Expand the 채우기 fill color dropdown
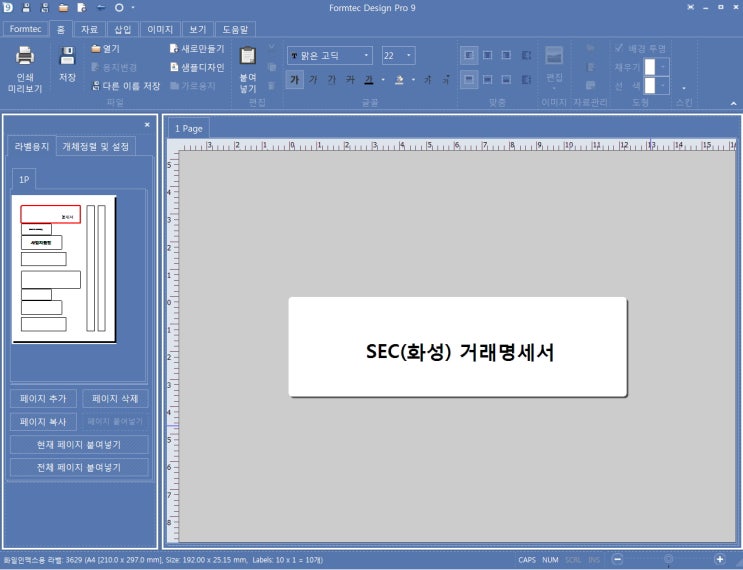 click(x=662, y=67)
